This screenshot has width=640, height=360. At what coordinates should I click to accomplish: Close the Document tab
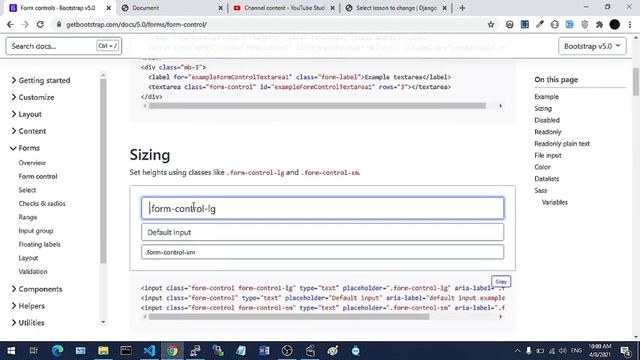pyautogui.click(x=220, y=8)
